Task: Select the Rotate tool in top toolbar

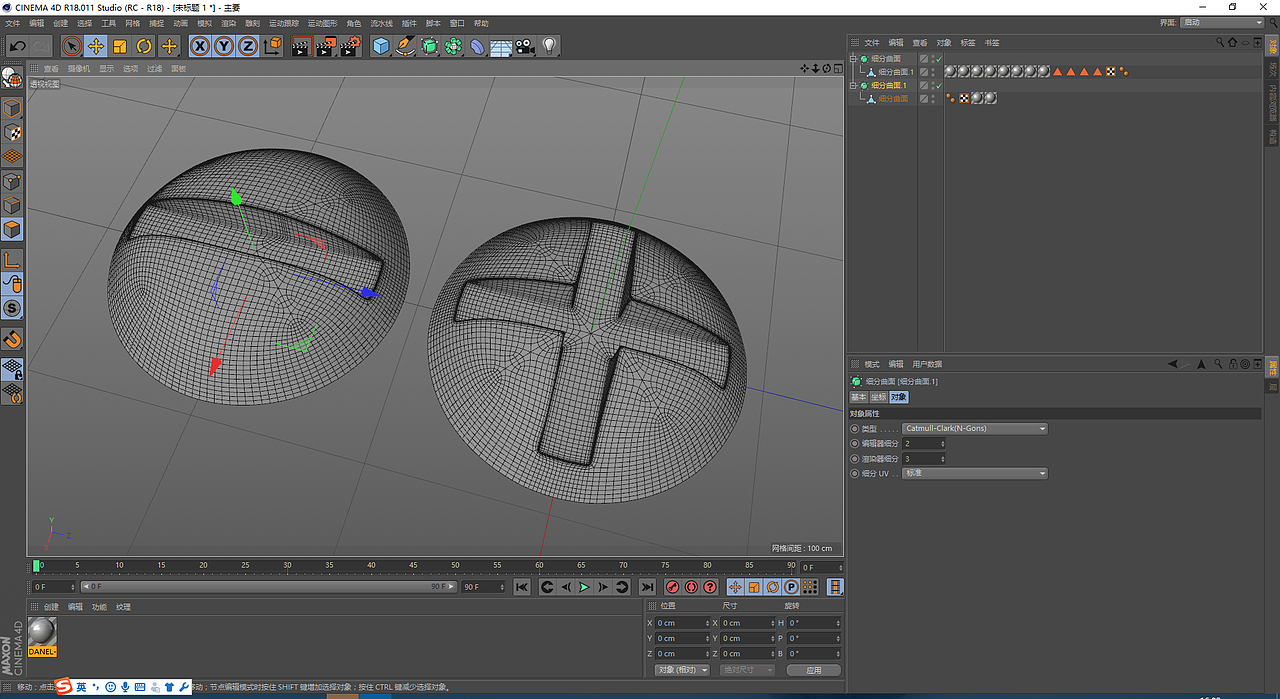Action: pyautogui.click(x=144, y=46)
